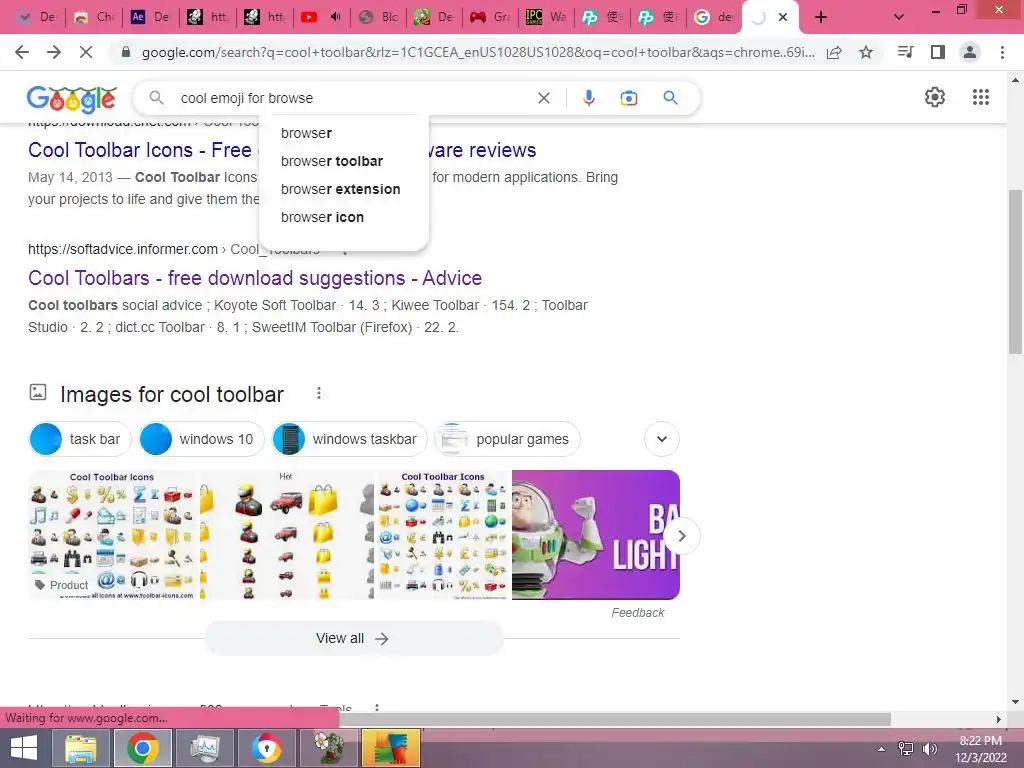The width and height of the screenshot is (1024, 768).
Task: Go to Google home via logo
Action: click(x=72, y=98)
